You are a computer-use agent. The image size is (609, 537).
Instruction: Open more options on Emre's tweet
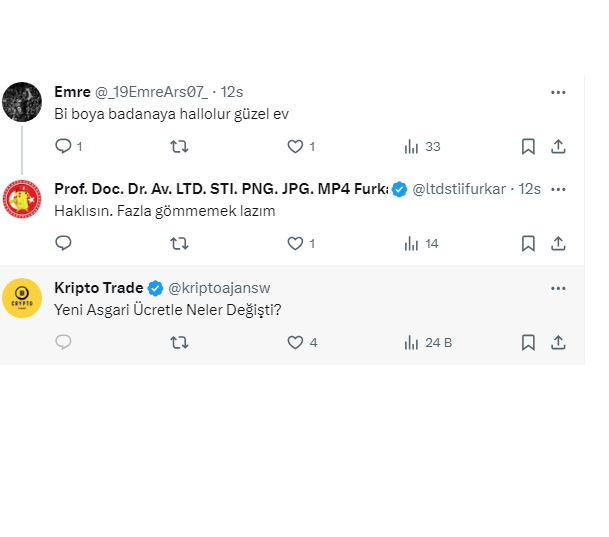pyautogui.click(x=559, y=92)
